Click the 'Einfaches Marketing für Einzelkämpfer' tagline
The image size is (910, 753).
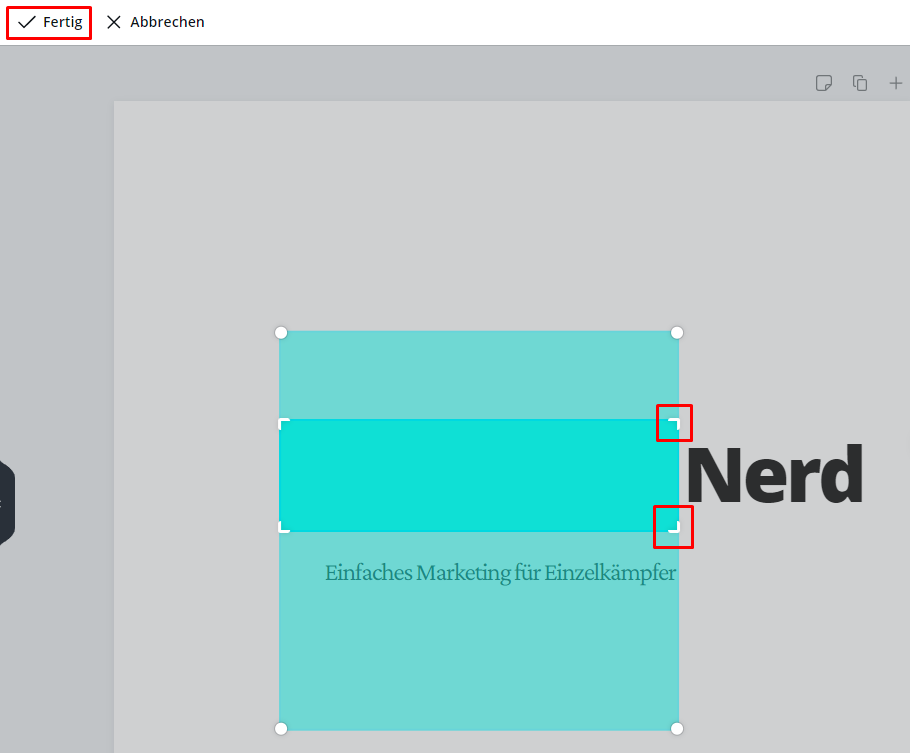(x=500, y=573)
